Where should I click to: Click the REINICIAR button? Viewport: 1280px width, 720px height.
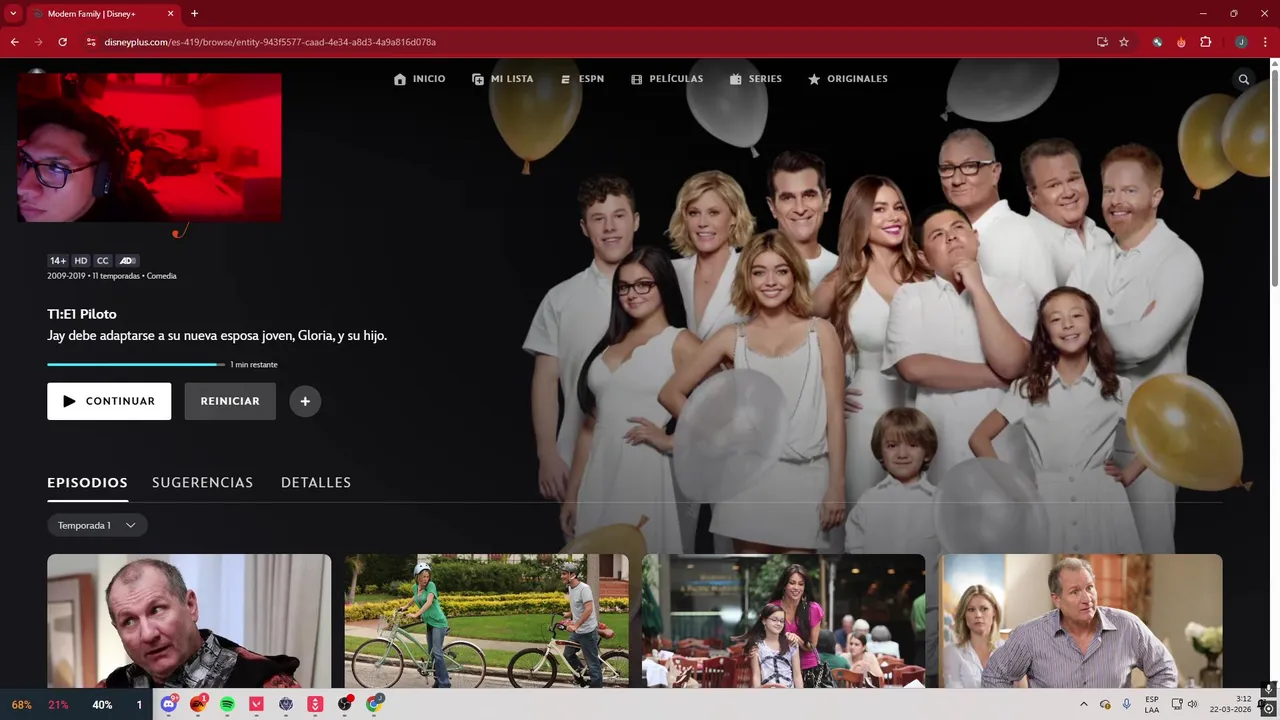[x=230, y=401]
